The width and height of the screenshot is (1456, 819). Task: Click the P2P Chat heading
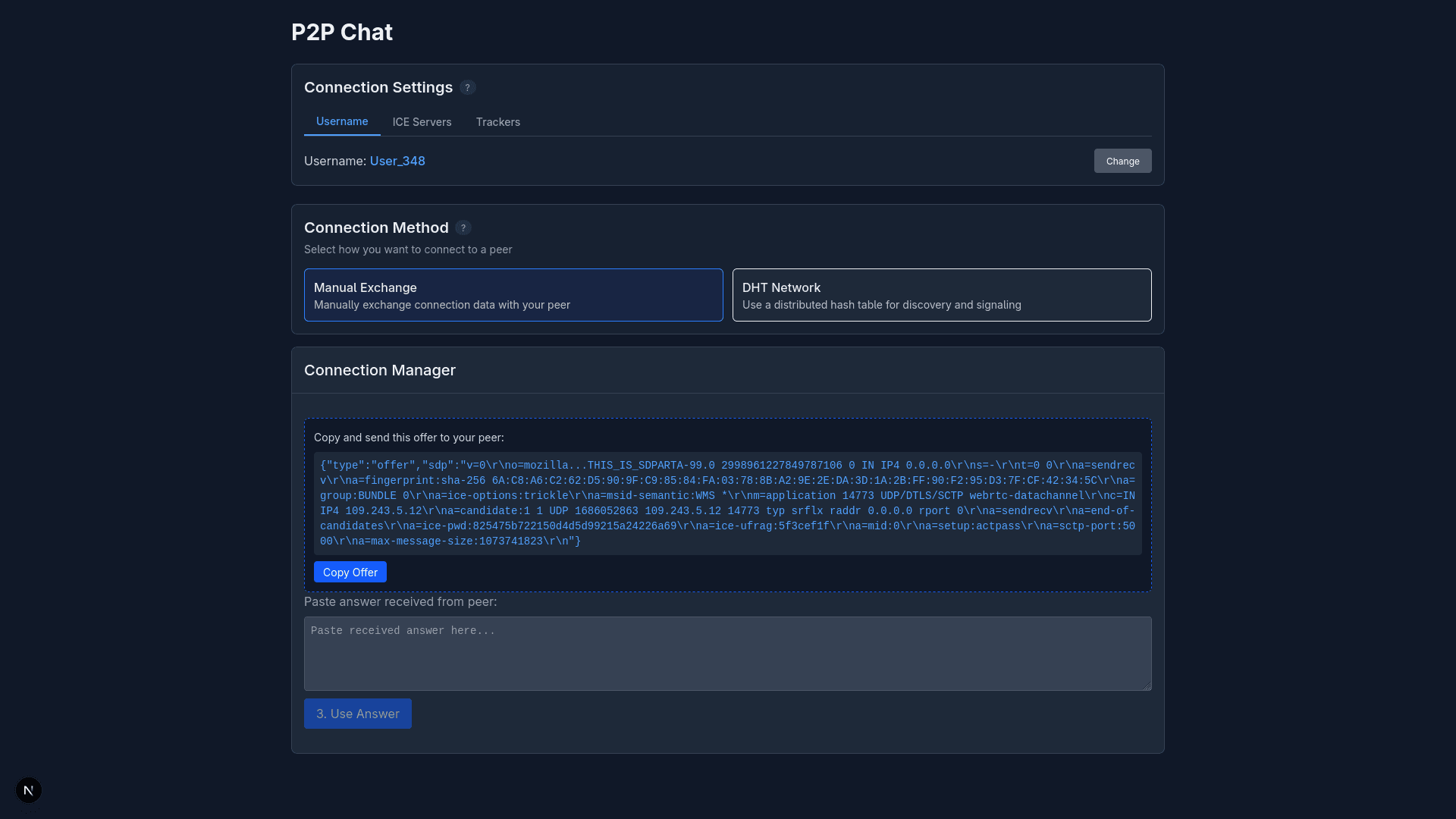pyautogui.click(x=341, y=32)
